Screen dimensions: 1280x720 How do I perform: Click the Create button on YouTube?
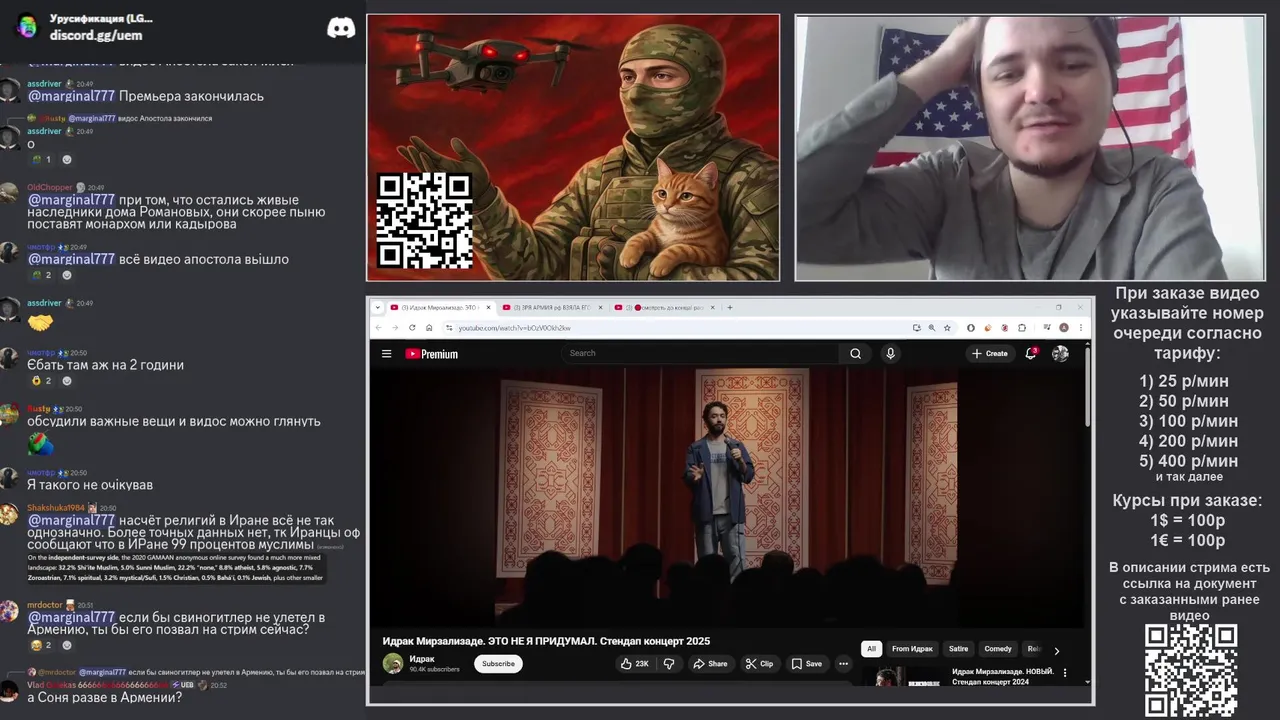[x=989, y=353]
